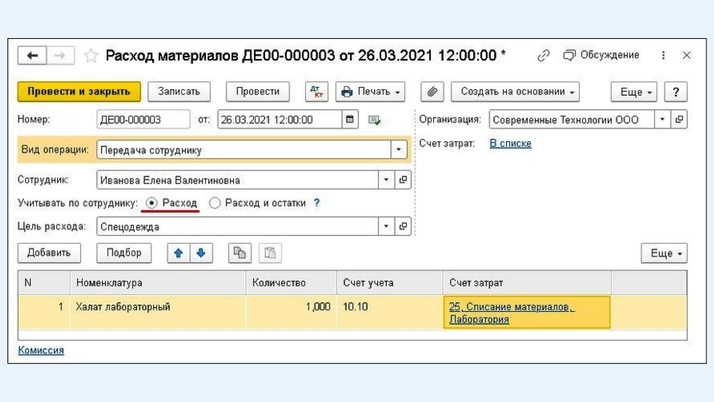
Task: Expand the Организация dropdown arrow
Action: [662, 119]
